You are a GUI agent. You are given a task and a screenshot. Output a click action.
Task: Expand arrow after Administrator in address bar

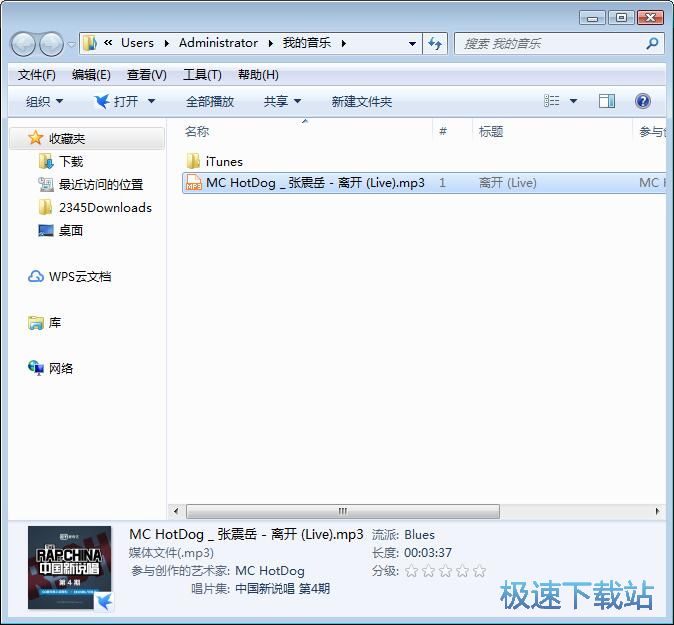tap(270, 43)
